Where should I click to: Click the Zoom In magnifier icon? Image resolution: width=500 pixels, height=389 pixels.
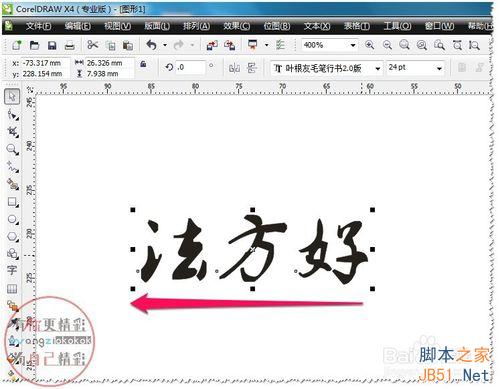(x=369, y=45)
